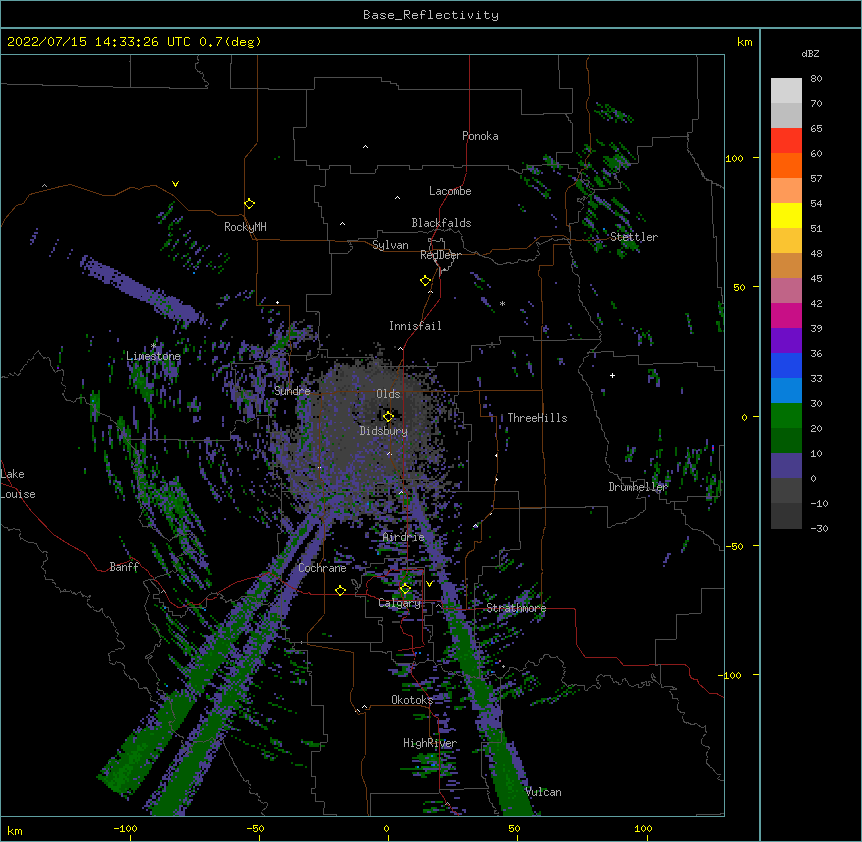The image size is (862, 842).
Task: Click the Calgary city label
Action: tap(399, 603)
